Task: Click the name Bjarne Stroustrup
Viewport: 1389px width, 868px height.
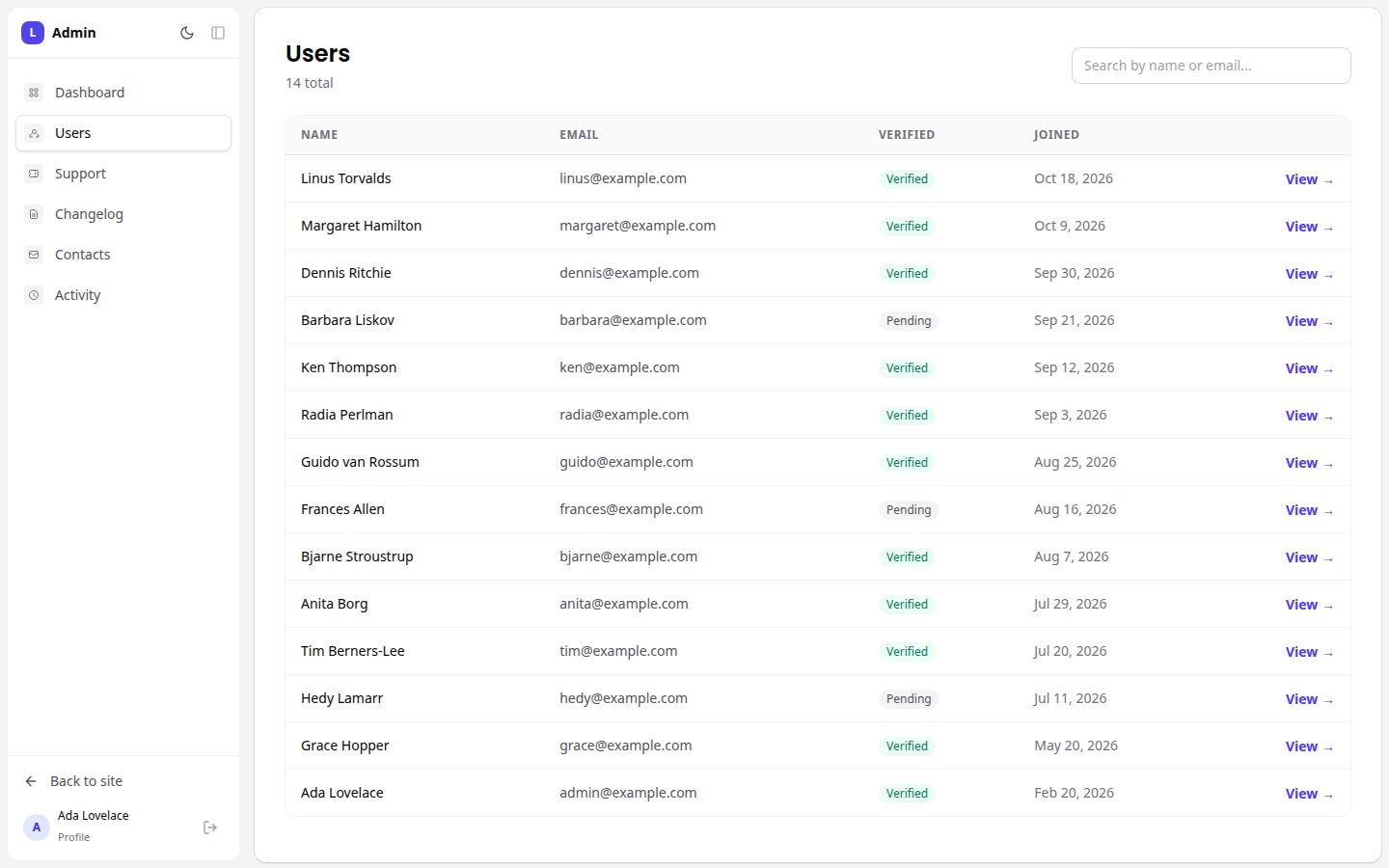Action: pyautogui.click(x=357, y=556)
